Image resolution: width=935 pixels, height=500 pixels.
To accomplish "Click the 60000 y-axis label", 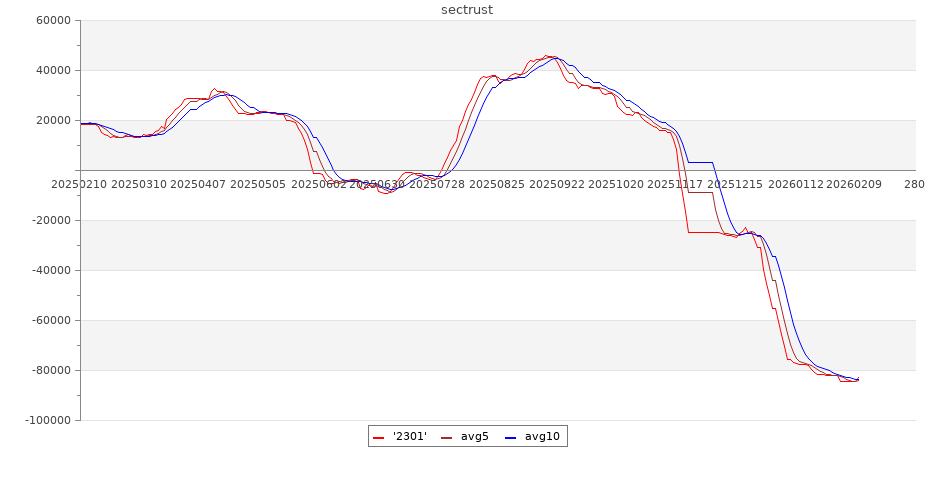I will pos(52,21).
